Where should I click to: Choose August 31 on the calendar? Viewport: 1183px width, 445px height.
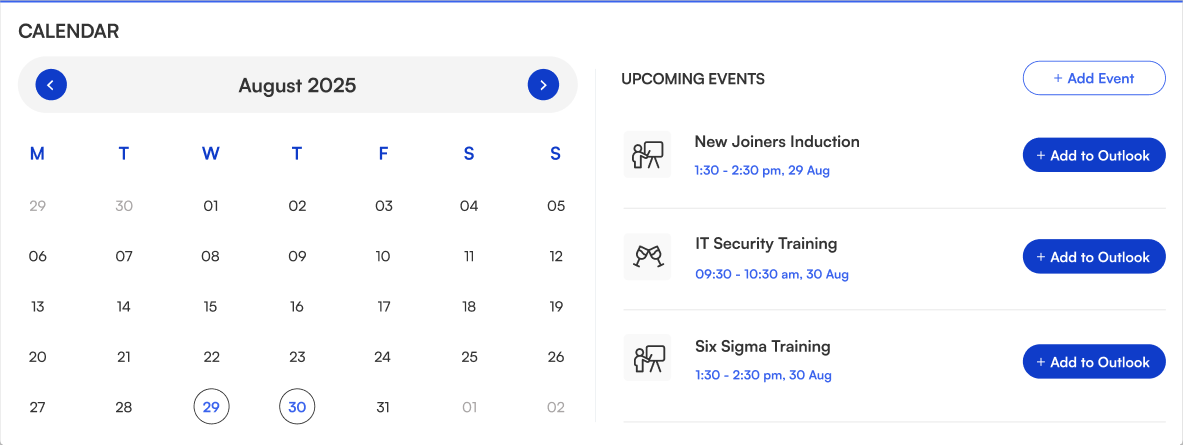click(x=383, y=407)
